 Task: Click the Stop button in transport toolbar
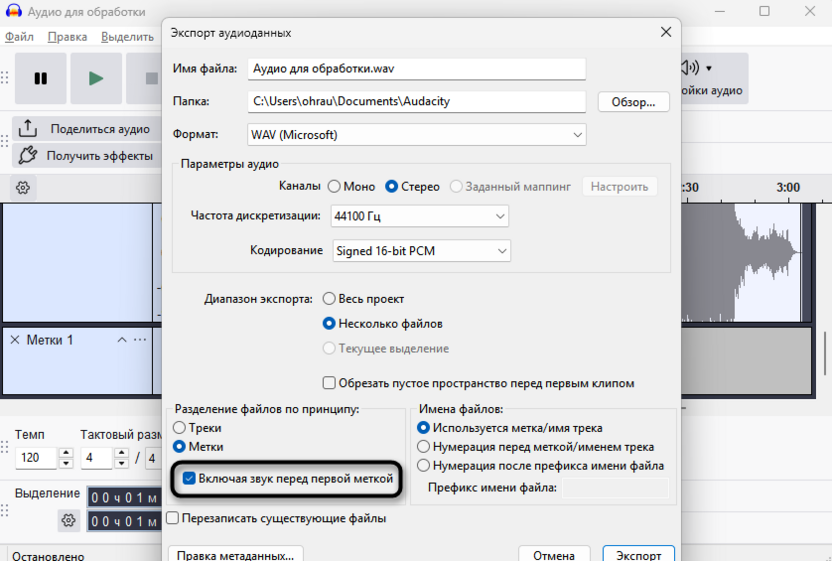[151, 79]
